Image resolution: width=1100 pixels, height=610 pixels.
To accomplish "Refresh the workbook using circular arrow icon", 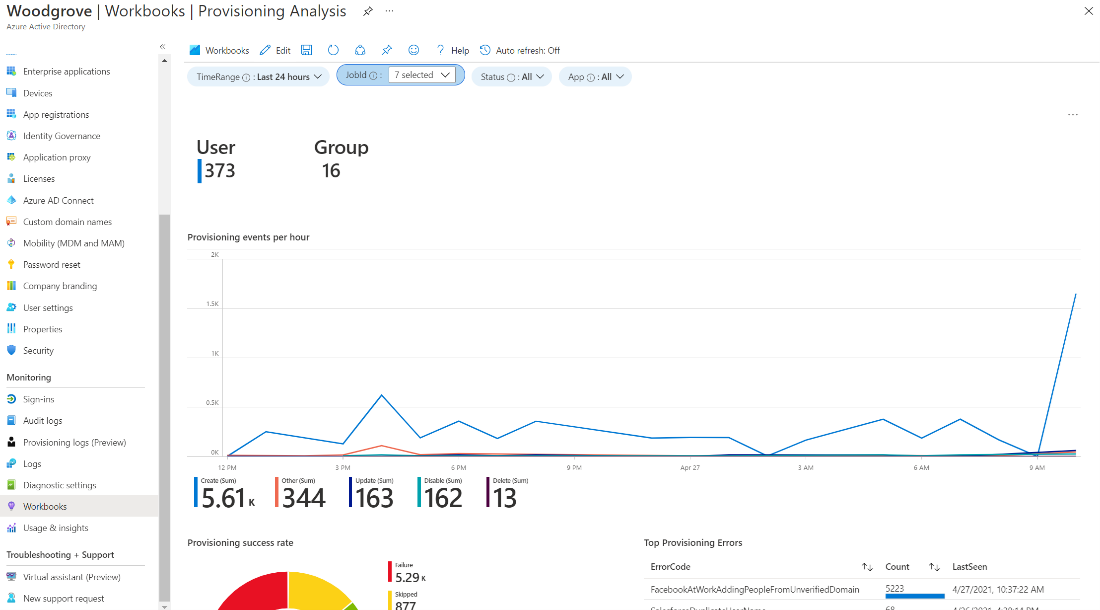I will tap(333, 49).
